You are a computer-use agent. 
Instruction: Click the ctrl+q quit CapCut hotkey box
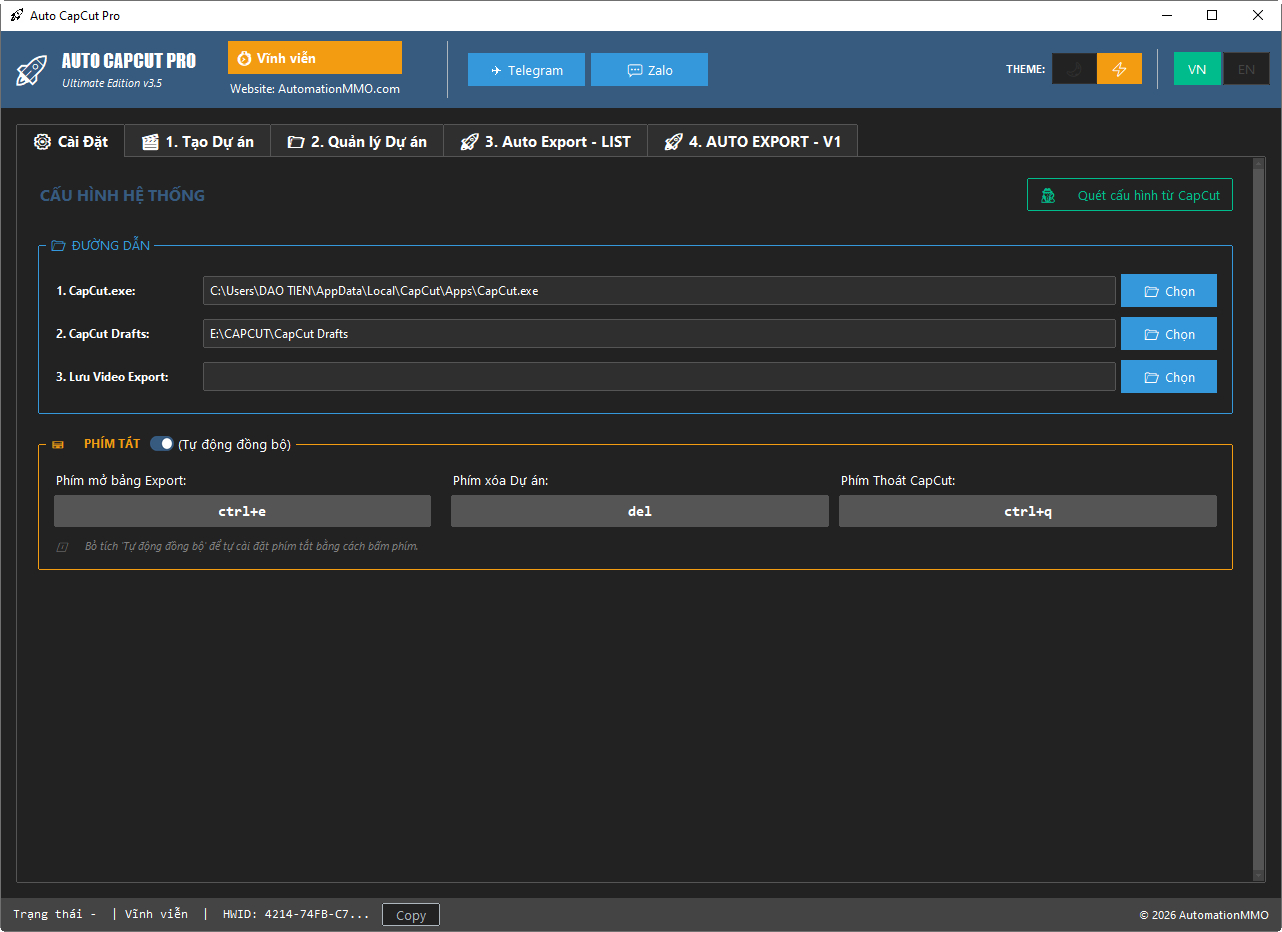pyautogui.click(x=1028, y=511)
